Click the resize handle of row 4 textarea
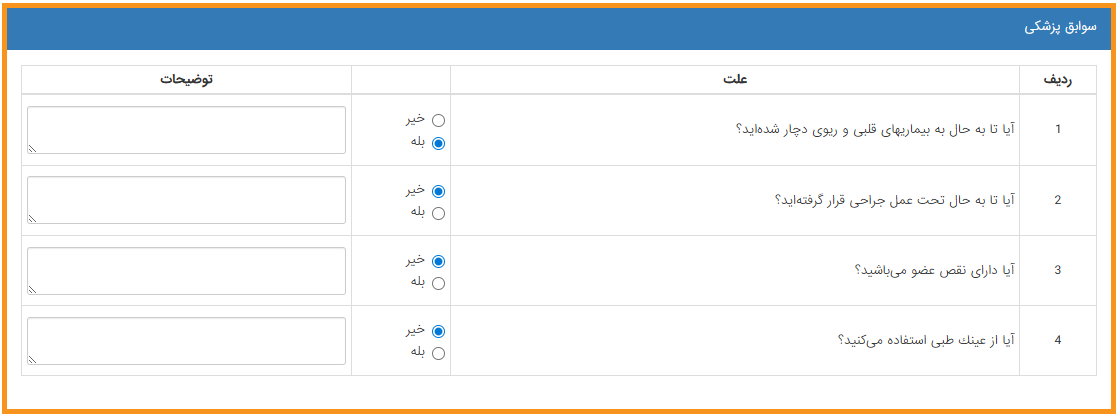This screenshot has height=414, width=1117. click(x=33, y=359)
